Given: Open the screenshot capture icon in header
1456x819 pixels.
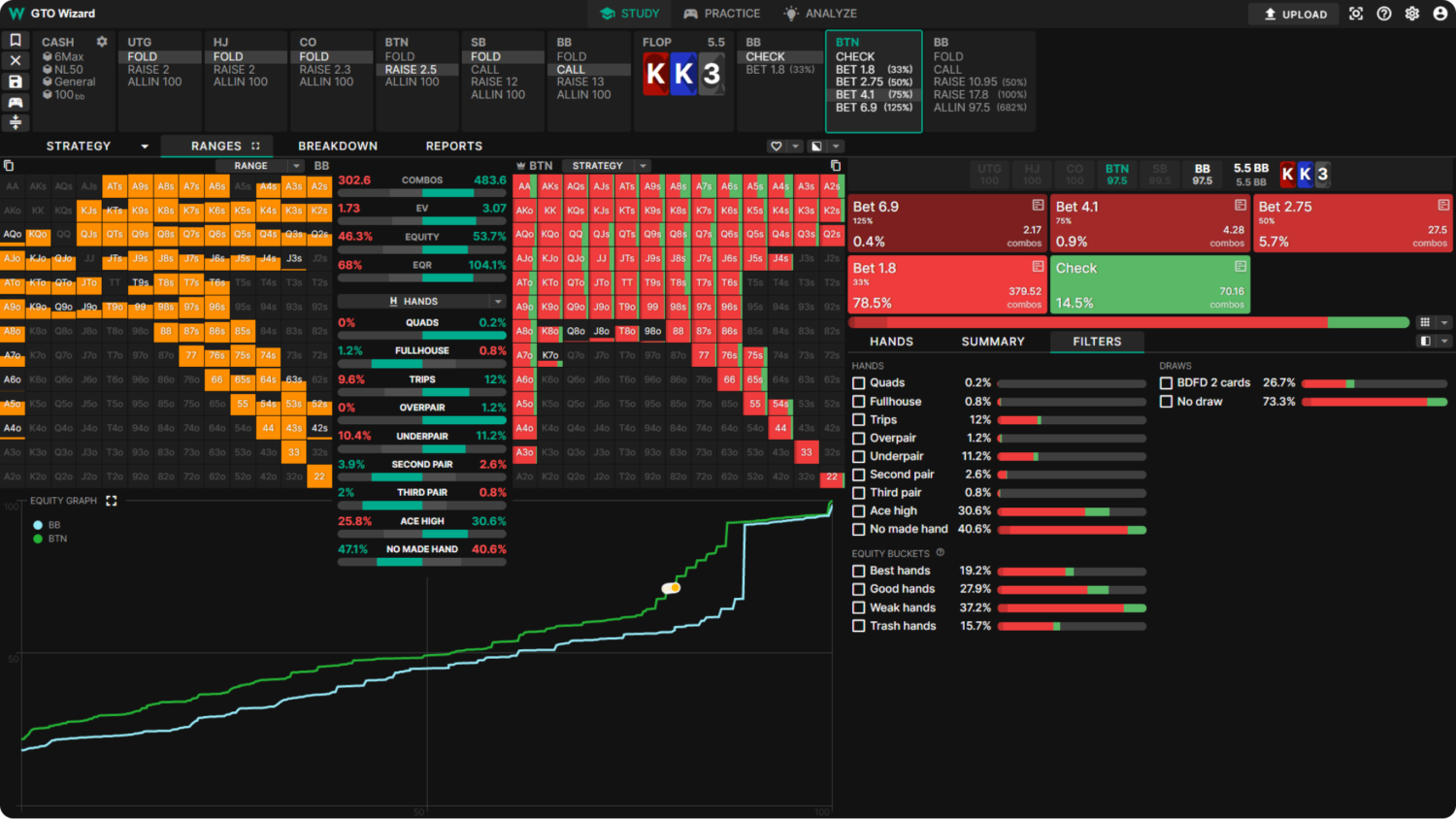Looking at the screenshot, I should (x=1356, y=14).
